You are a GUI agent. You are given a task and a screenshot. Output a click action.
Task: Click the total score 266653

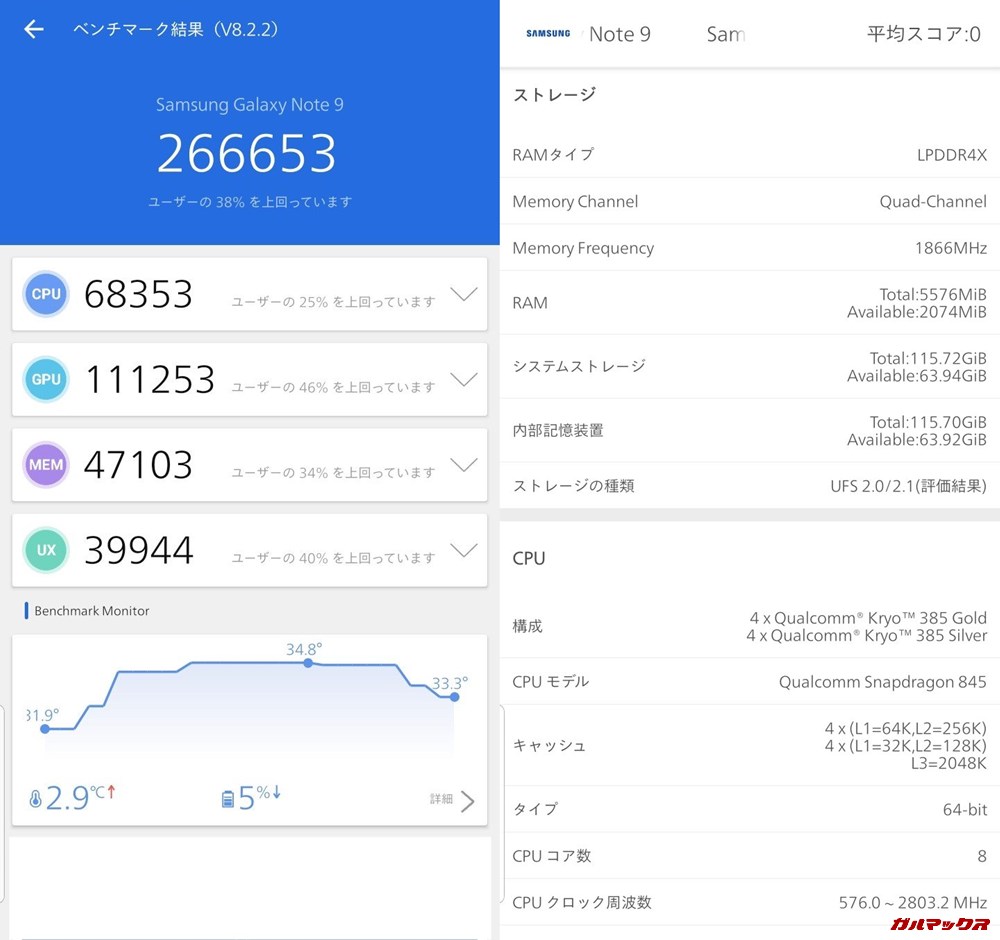tap(249, 152)
